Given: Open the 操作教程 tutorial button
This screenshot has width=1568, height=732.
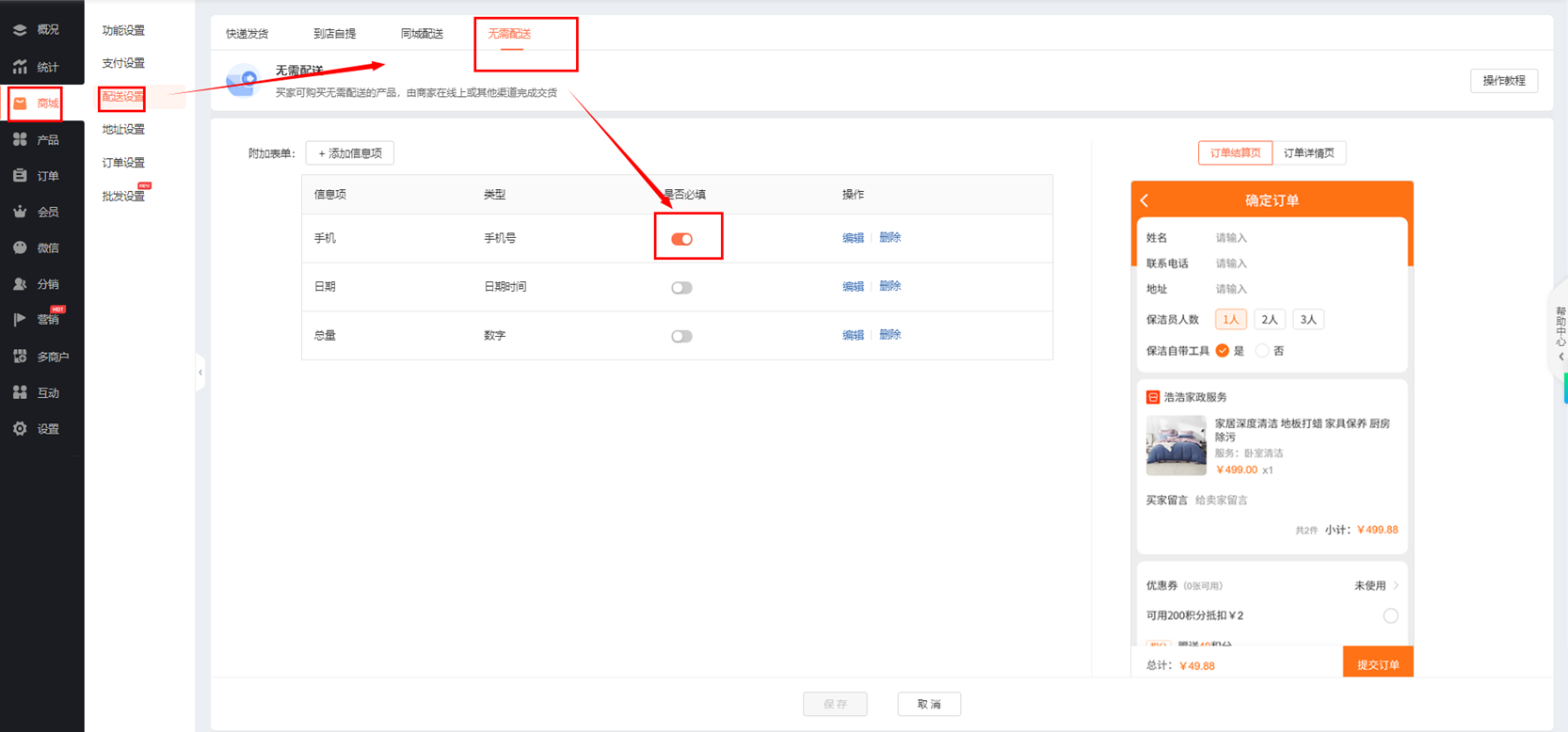Looking at the screenshot, I should click(x=1504, y=81).
